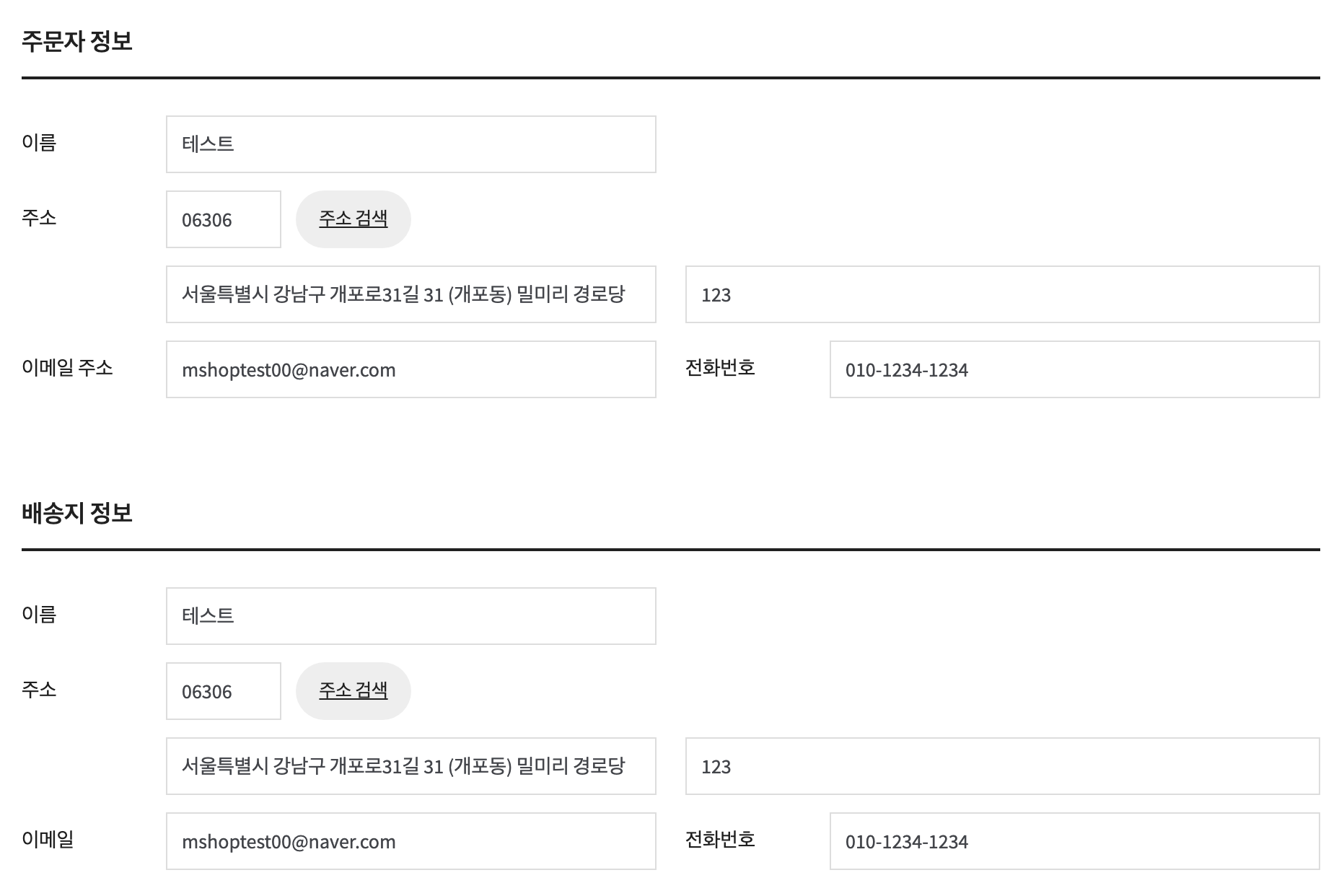1339x896 pixels.
Task: Click the 배송지 정보 section heading
Action: 77,513
